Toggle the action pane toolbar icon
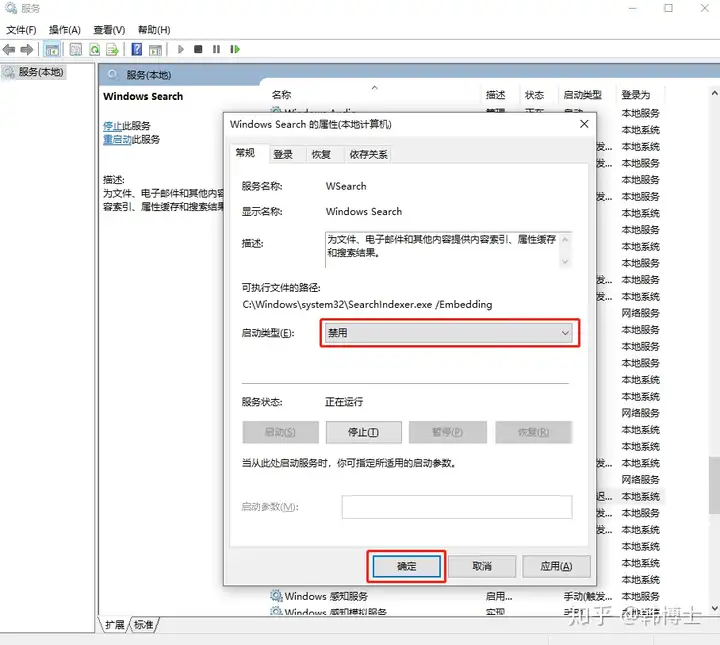Viewport: 720px width, 645px height. [x=155, y=49]
